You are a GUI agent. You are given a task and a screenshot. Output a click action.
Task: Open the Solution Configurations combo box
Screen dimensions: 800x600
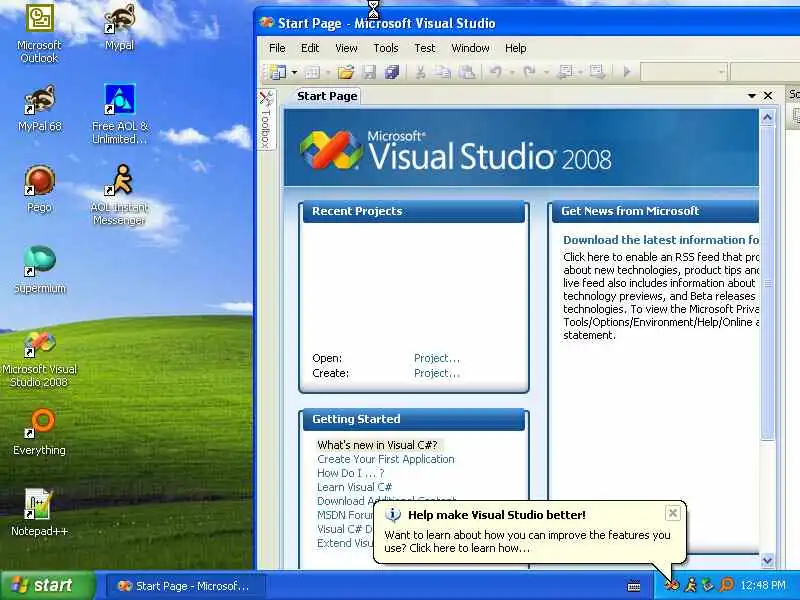coord(684,72)
